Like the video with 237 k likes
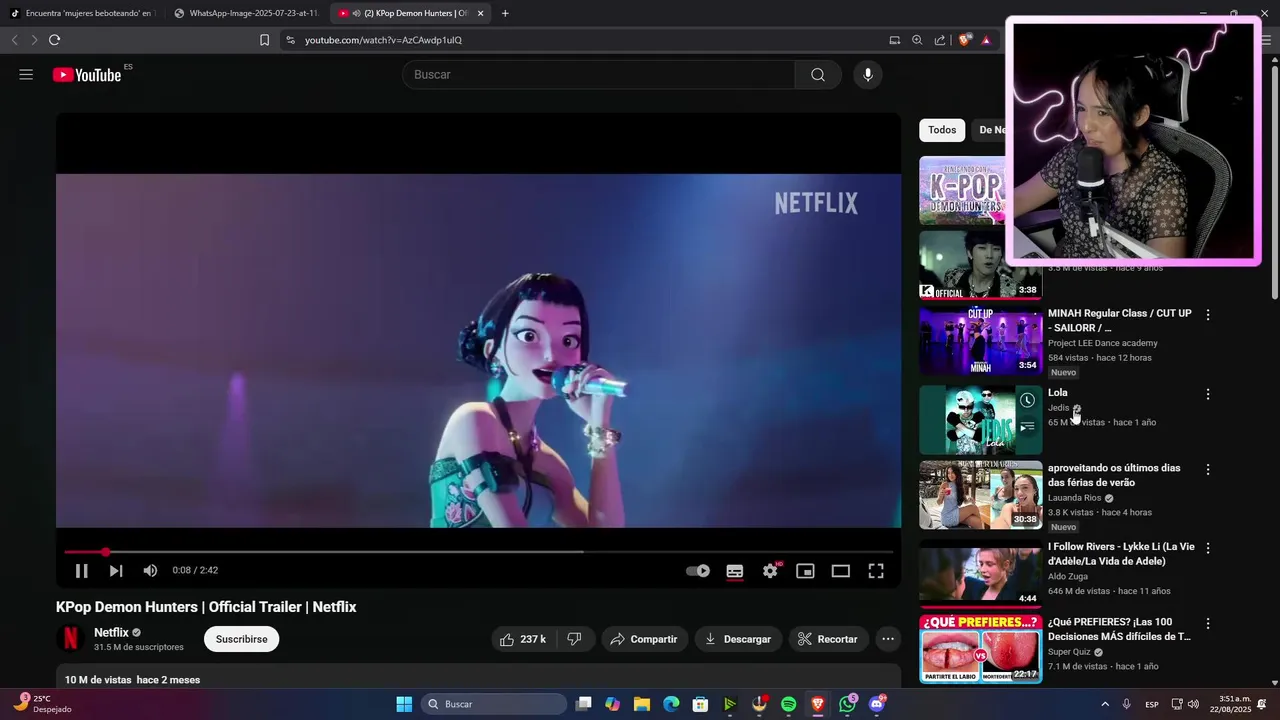This screenshot has height=720, width=1280. pos(523,639)
